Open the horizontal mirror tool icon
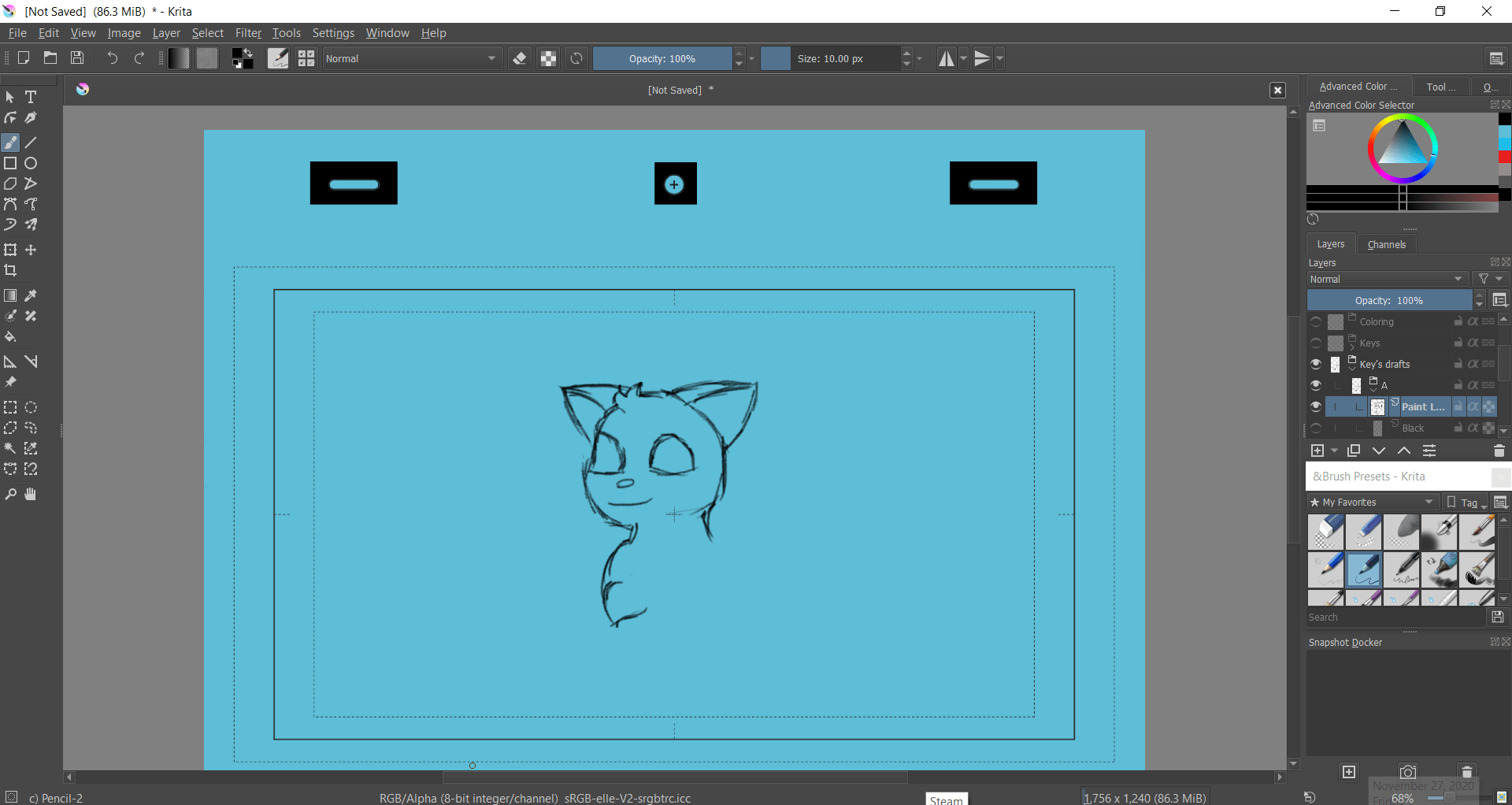The width and height of the screenshot is (1512, 805). (x=946, y=57)
